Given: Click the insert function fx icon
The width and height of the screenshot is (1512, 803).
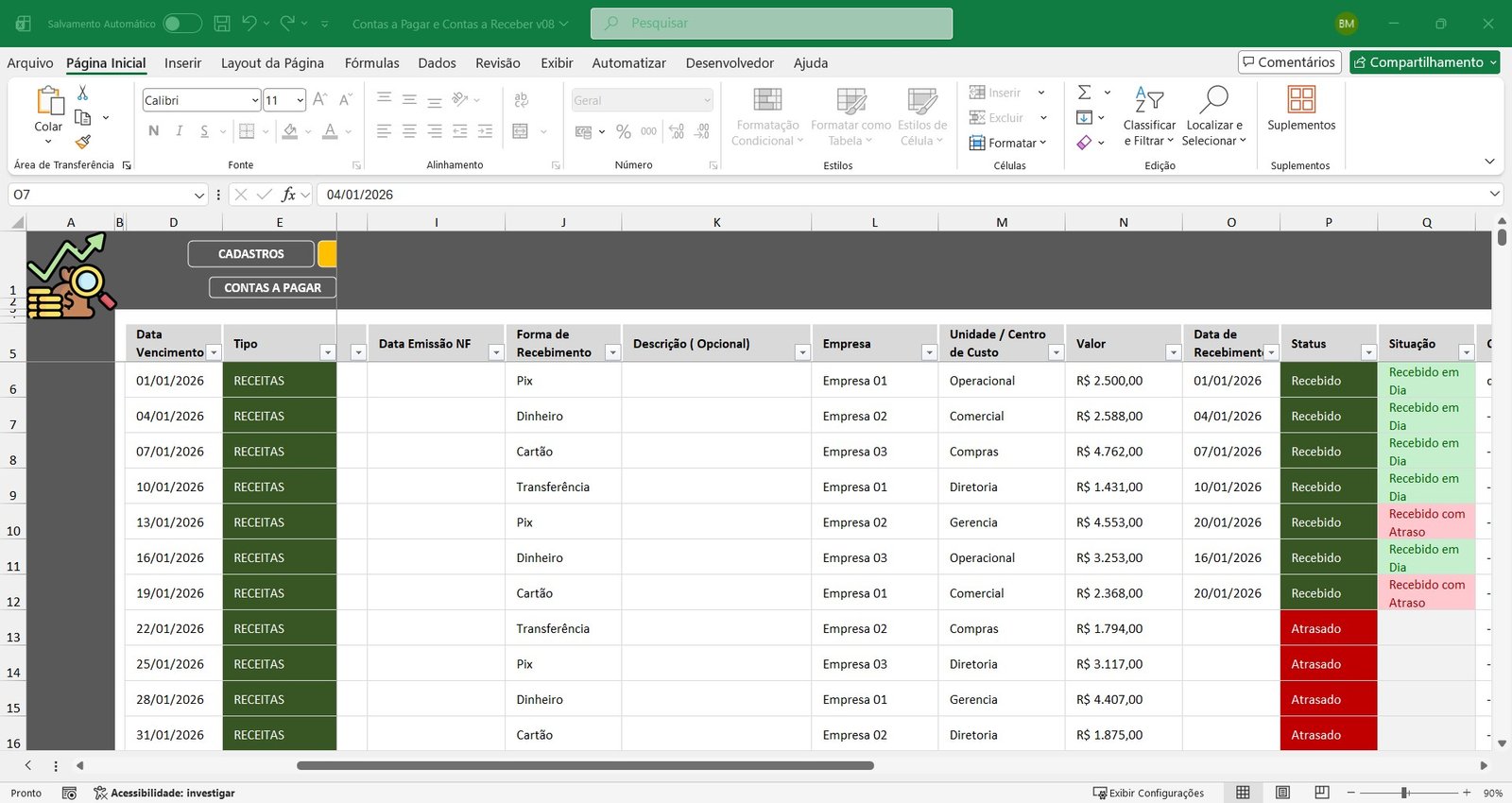Looking at the screenshot, I should click(x=289, y=195).
